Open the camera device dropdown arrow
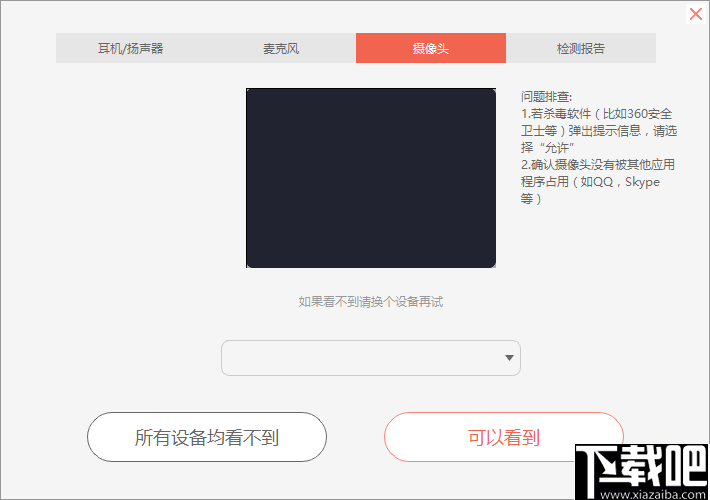Screen dimensions: 710x500 click(x=509, y=358)
